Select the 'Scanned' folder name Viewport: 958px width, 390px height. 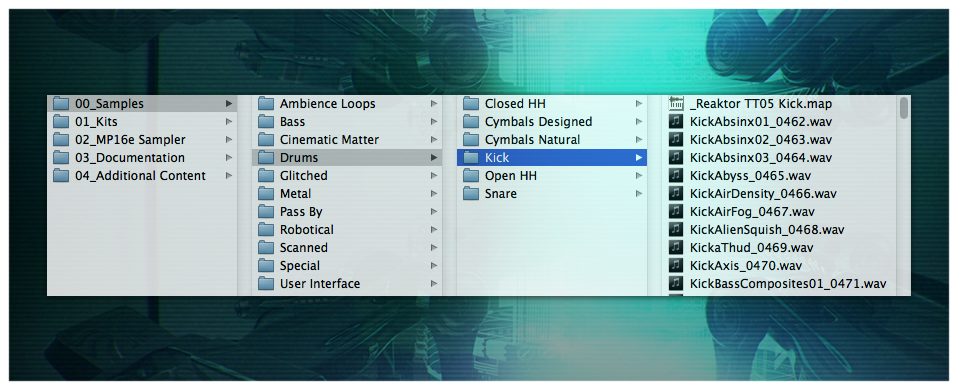[x=304, y=248]
